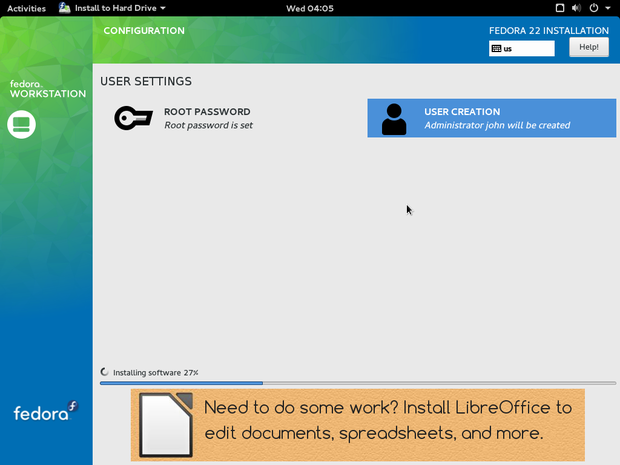Viewport: 620px width, 465px height.
Task: Click the installation progress bar
Action: pos(358,383)
